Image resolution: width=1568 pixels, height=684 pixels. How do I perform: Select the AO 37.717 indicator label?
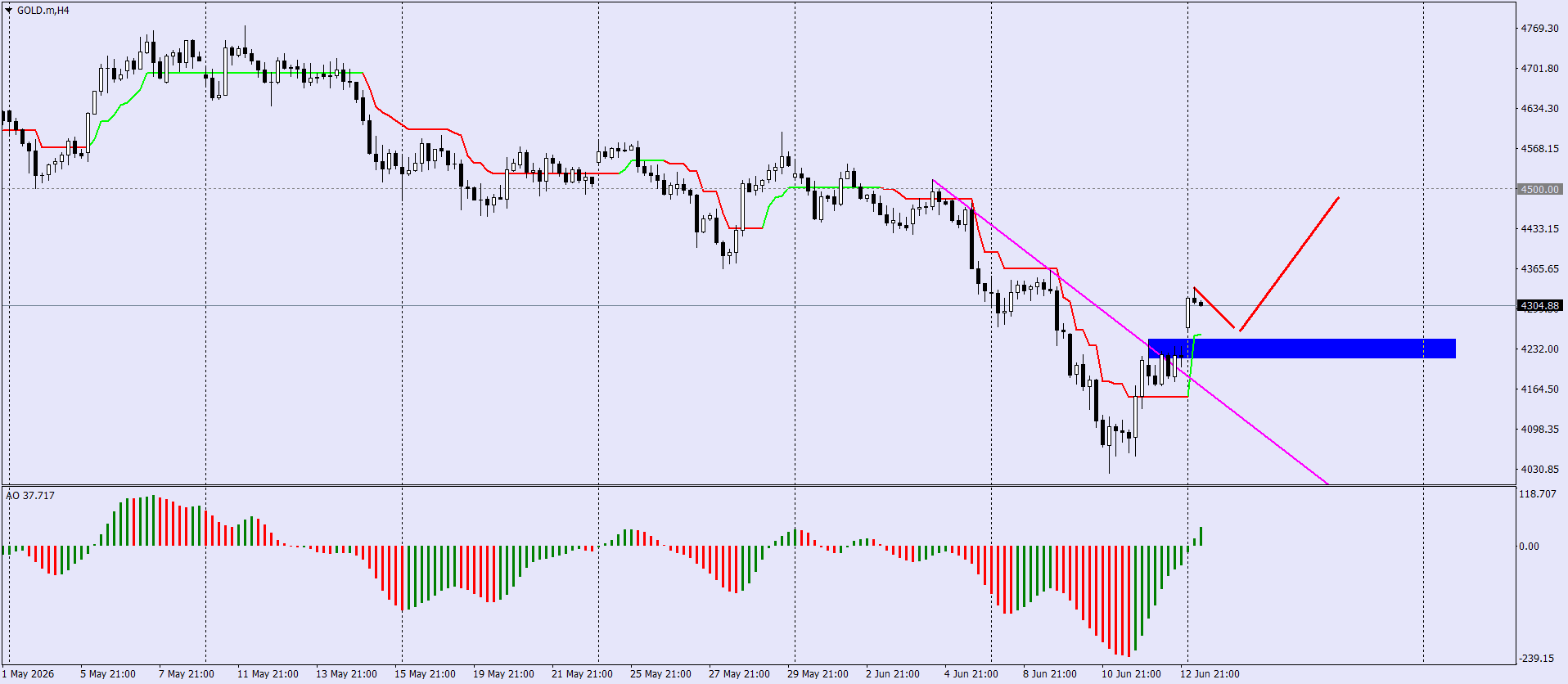(x=30, y=495)
